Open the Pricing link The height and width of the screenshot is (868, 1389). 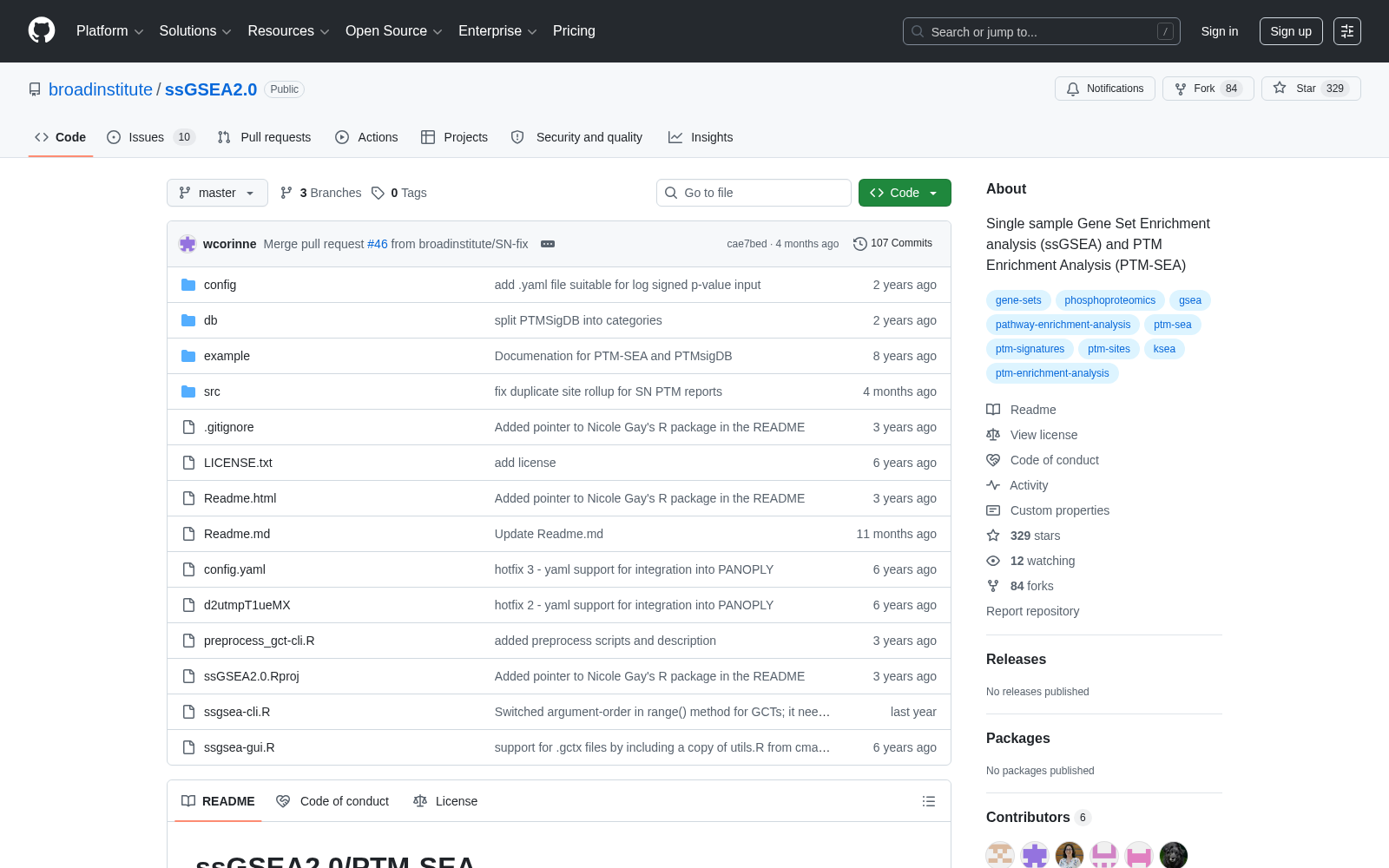574,31
